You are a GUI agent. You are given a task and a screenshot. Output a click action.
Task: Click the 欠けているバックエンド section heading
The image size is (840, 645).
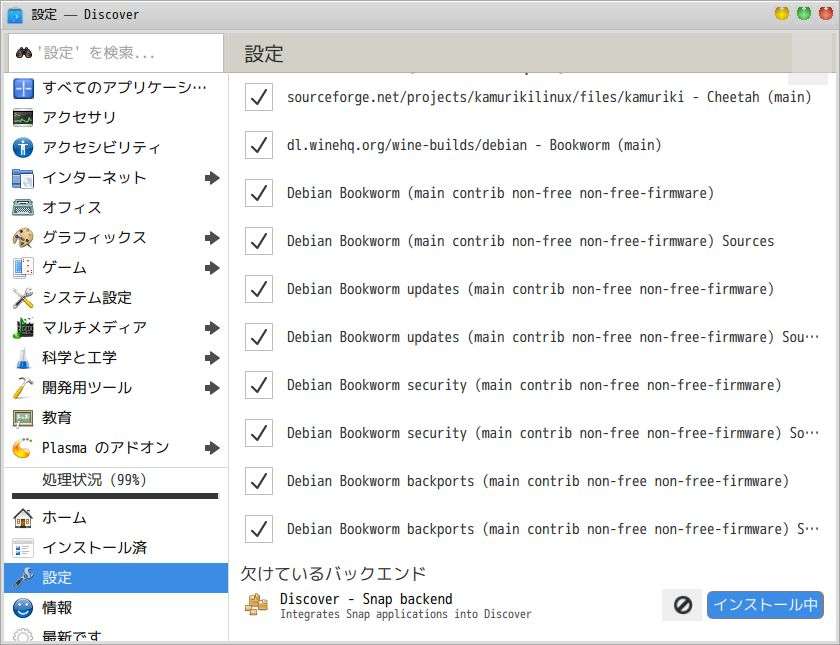[x=333, y=574]
